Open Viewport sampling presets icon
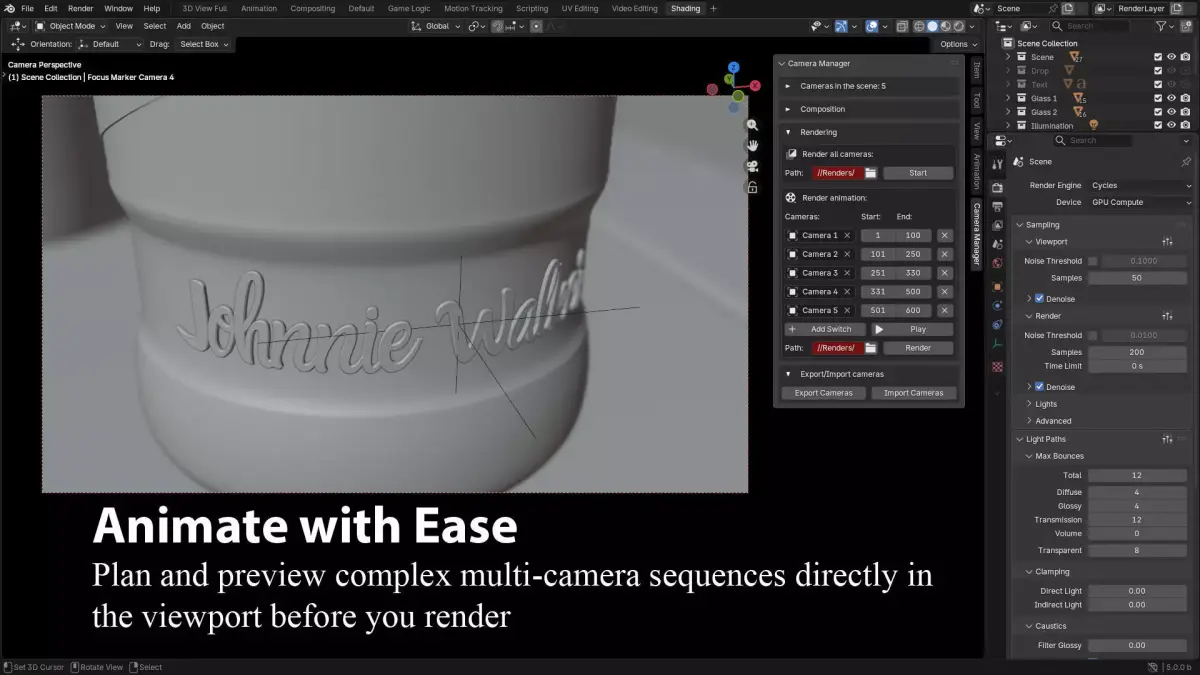This screenshot has width=1200, height=675. coord(1168,242)
